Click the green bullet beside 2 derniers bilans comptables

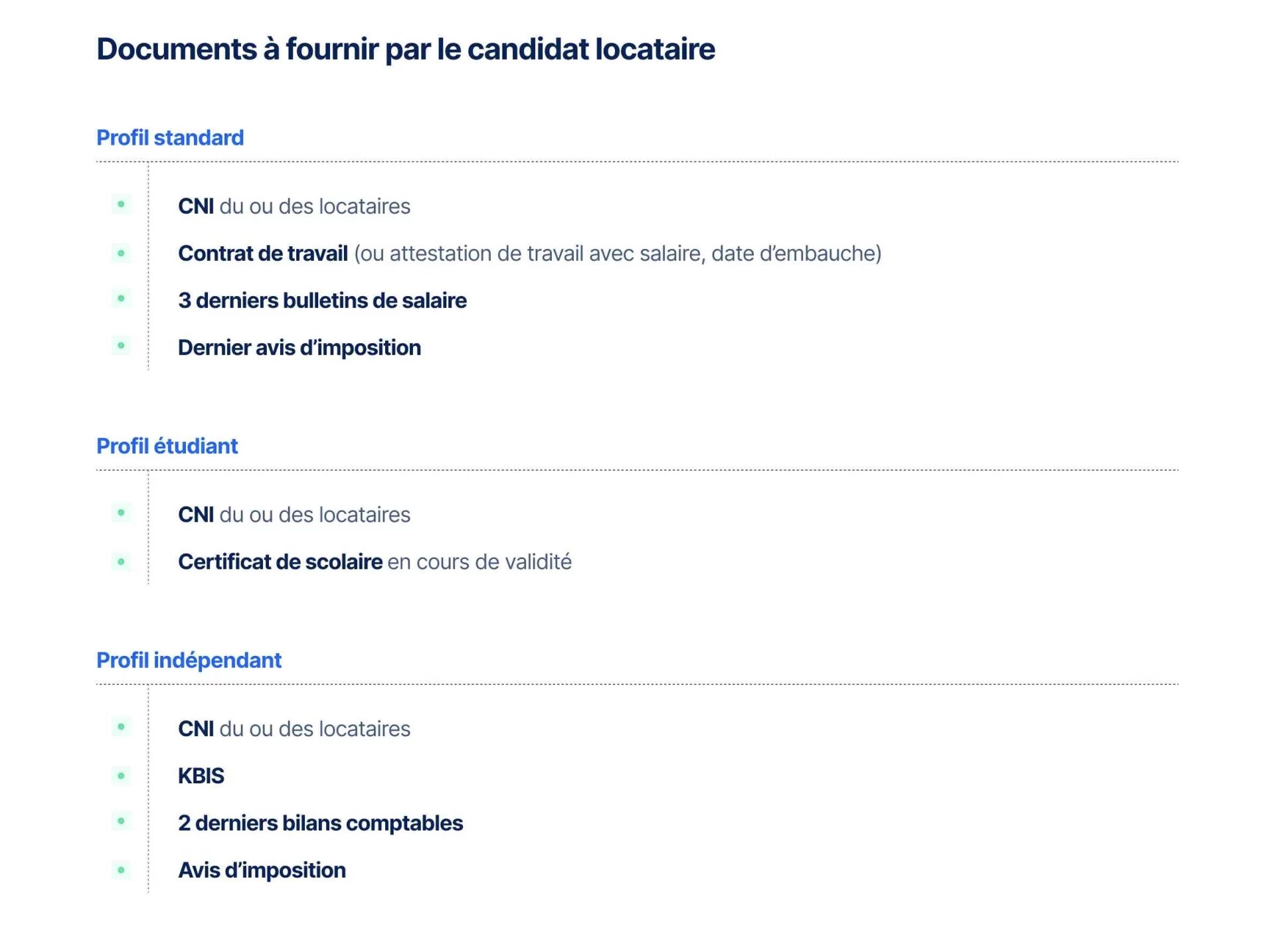[121, 821]
